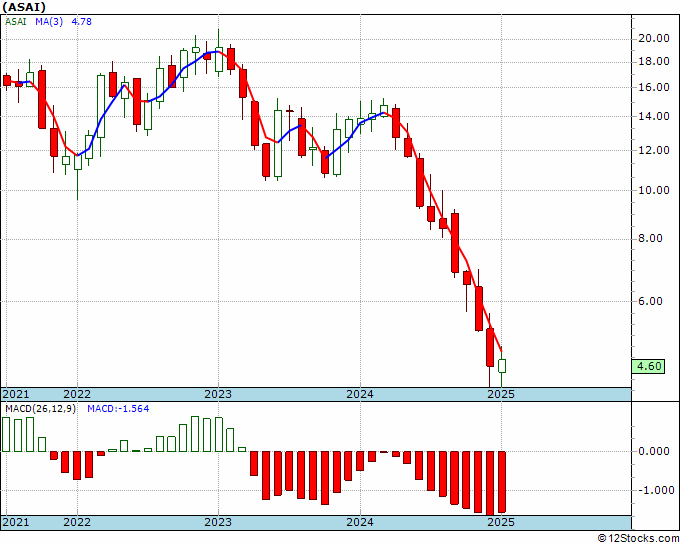Click the MACD(26,12,9) indicator label
The width and height of the screenshot is (680, 546).
(x=40, y=409)
